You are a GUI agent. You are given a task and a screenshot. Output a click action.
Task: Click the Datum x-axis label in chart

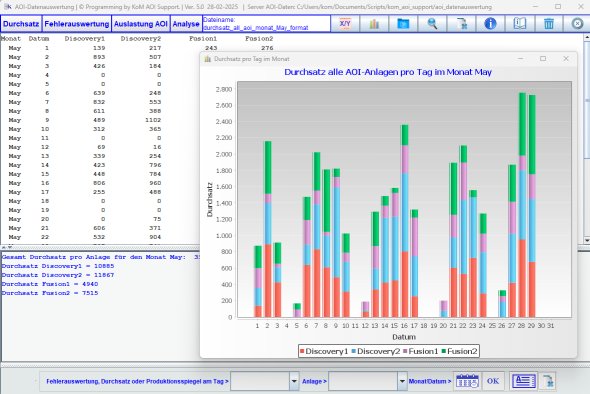404,337
